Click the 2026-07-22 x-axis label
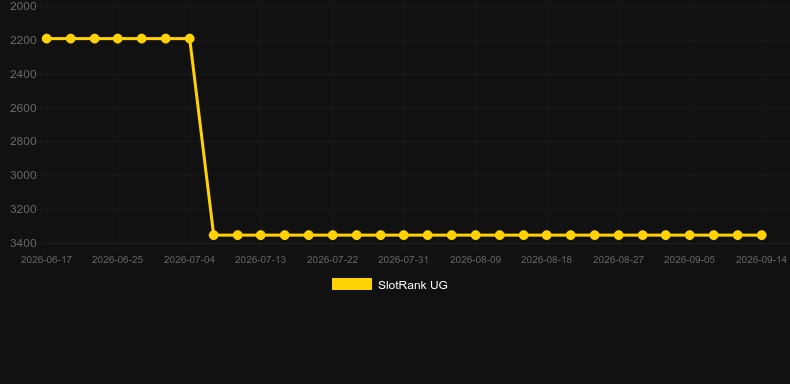Screen dimensions: 790x384 click(333, 260)
